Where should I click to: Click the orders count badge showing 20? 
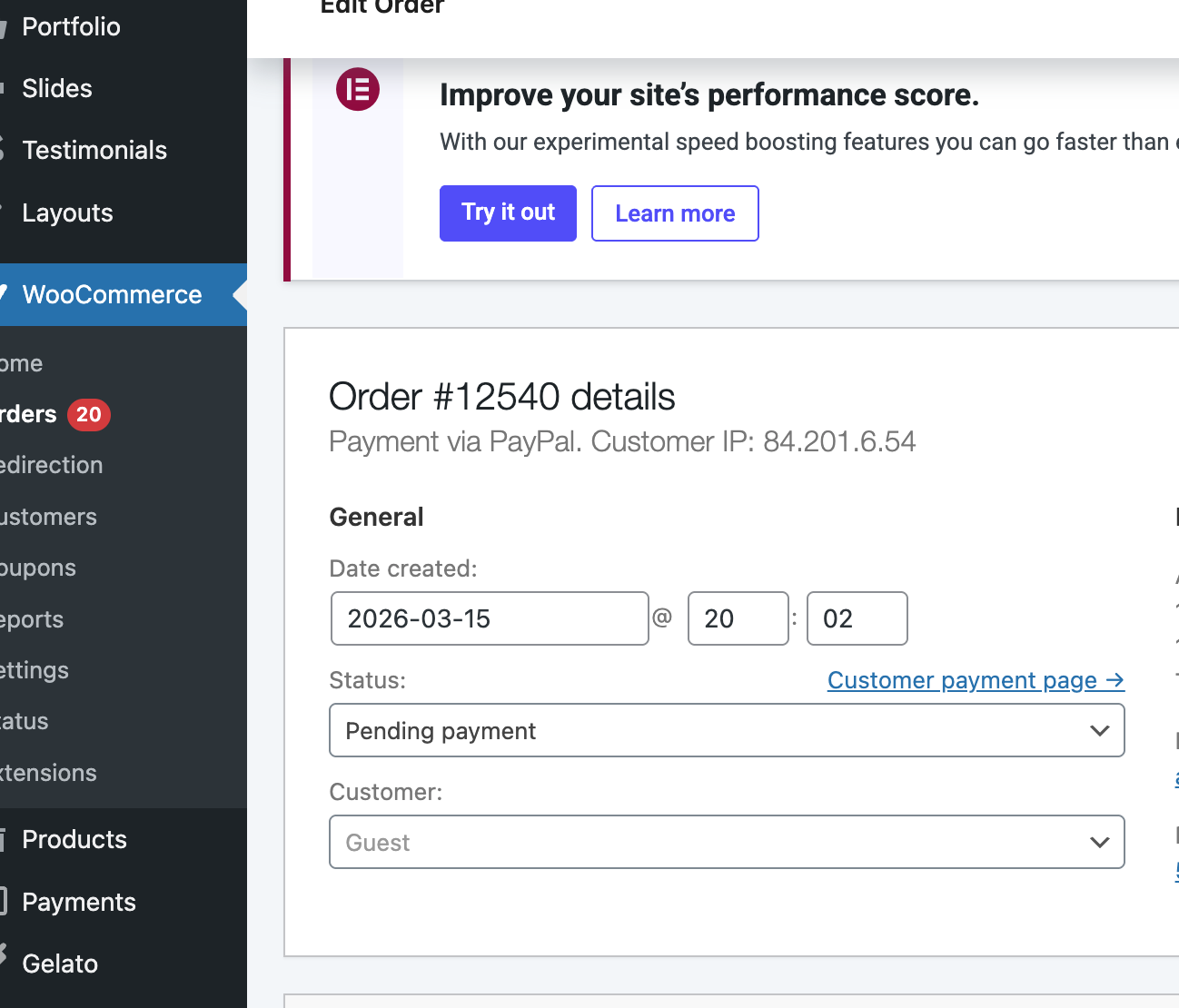(x=89, y=415)
